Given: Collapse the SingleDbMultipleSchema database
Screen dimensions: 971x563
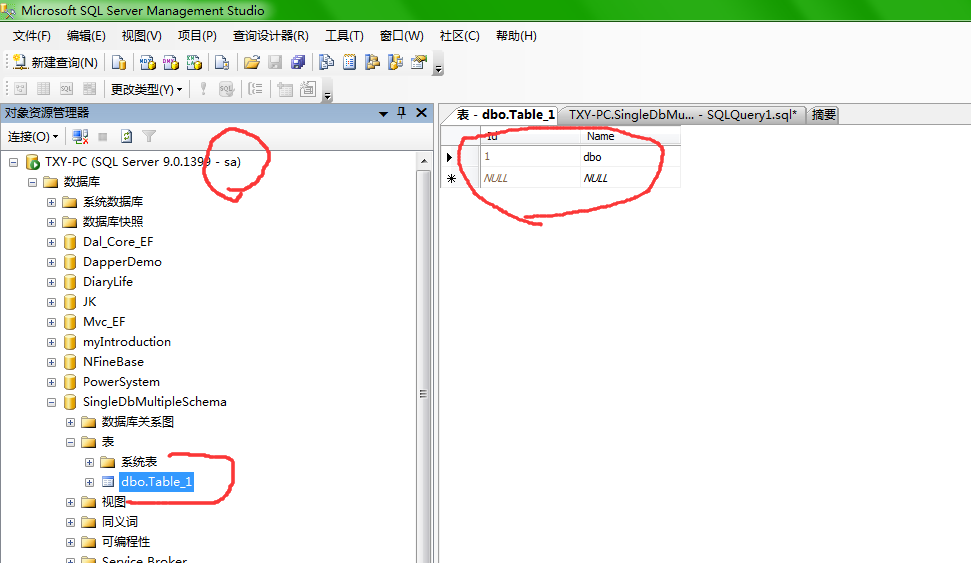Looking at the screenshot, I should tap(51, 403).
